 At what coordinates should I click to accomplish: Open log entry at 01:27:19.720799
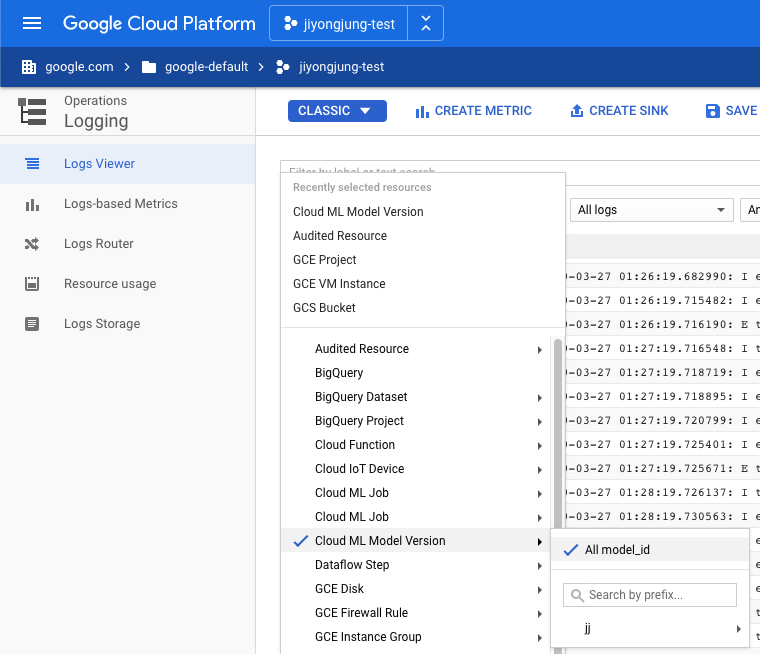(663, 420)
